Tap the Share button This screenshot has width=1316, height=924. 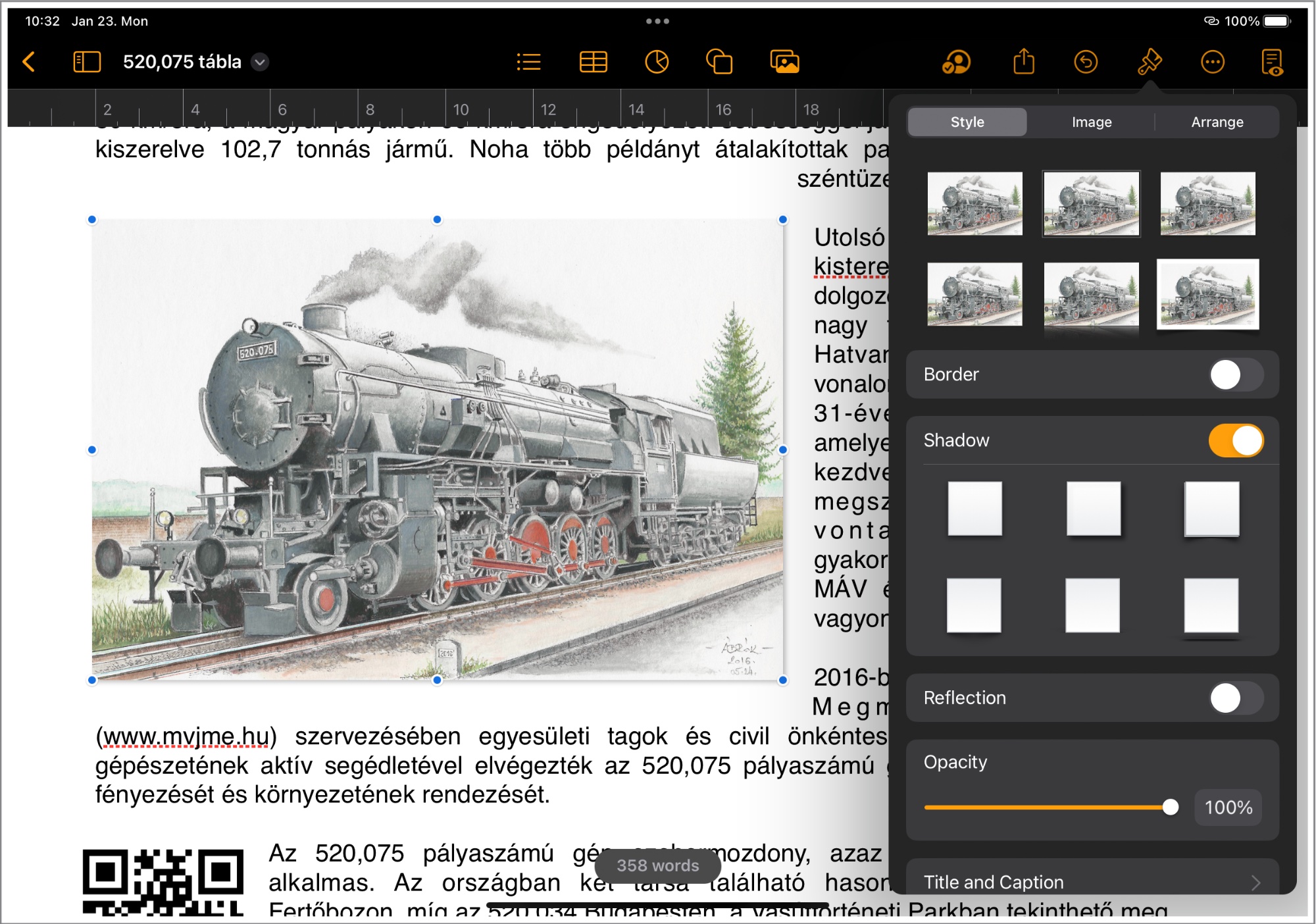(x=1024, y=62)
